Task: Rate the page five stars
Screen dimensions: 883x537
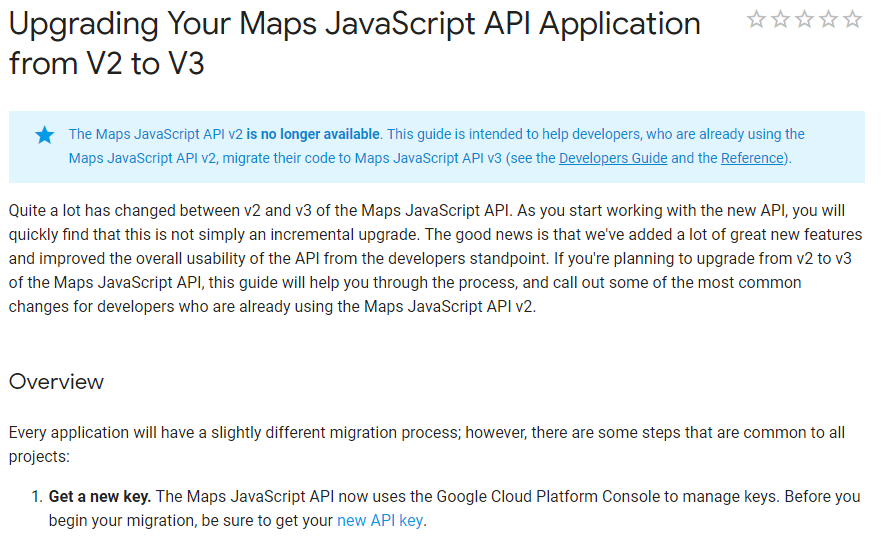Action: click(853, 20)
